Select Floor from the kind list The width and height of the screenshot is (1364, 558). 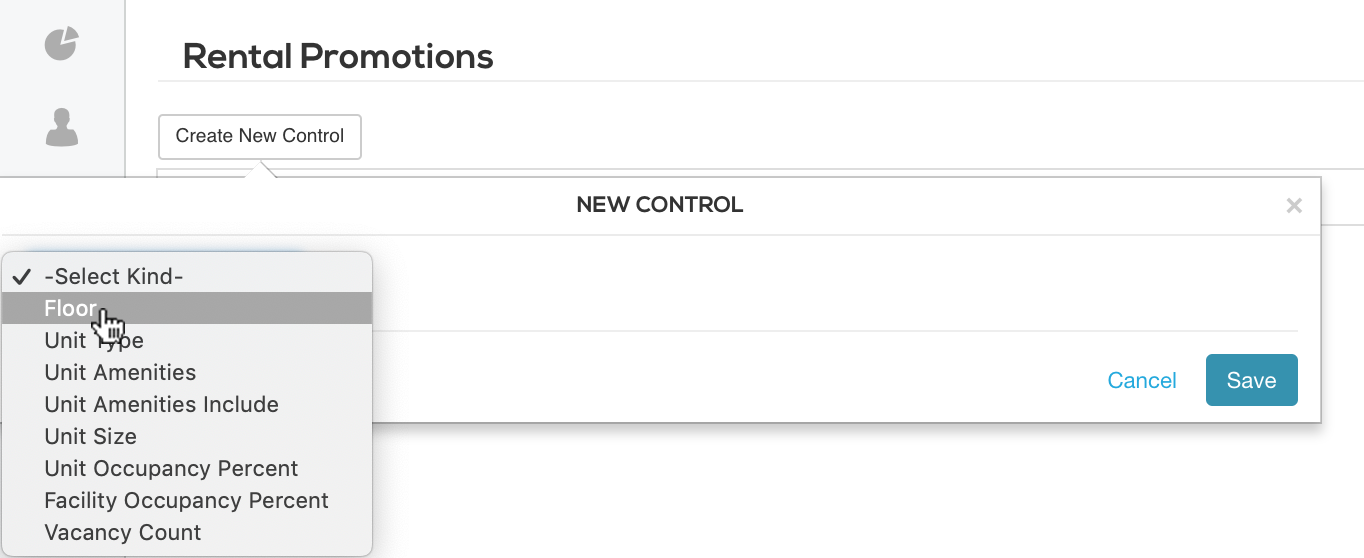click(70, 309)
